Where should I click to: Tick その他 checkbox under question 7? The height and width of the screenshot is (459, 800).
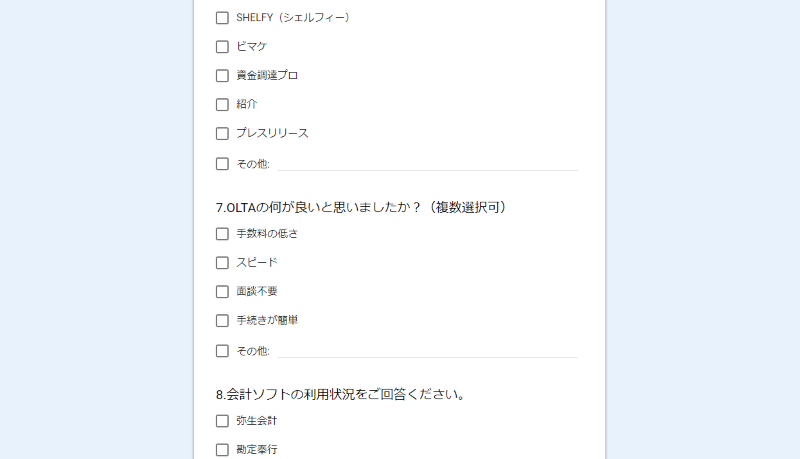pos(222,351)
